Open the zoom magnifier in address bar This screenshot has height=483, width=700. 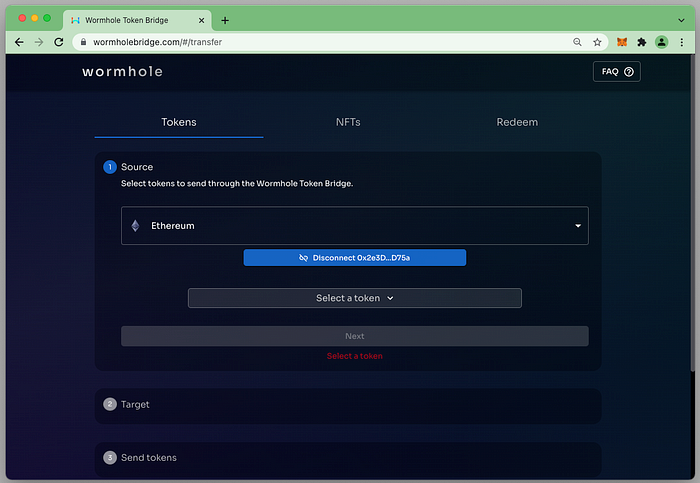coord(577,42)
